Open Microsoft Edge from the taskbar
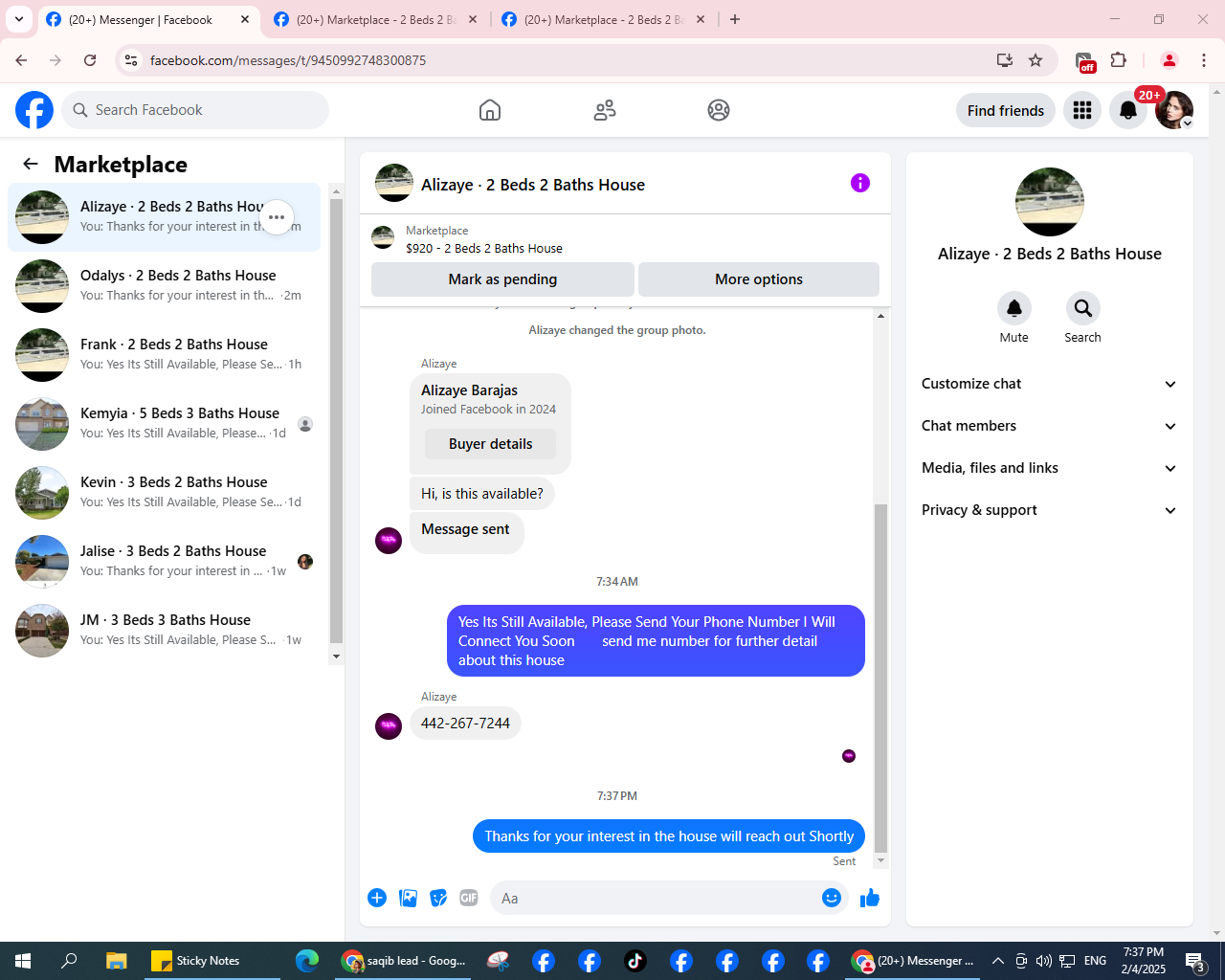 click(x=307, y=961)
